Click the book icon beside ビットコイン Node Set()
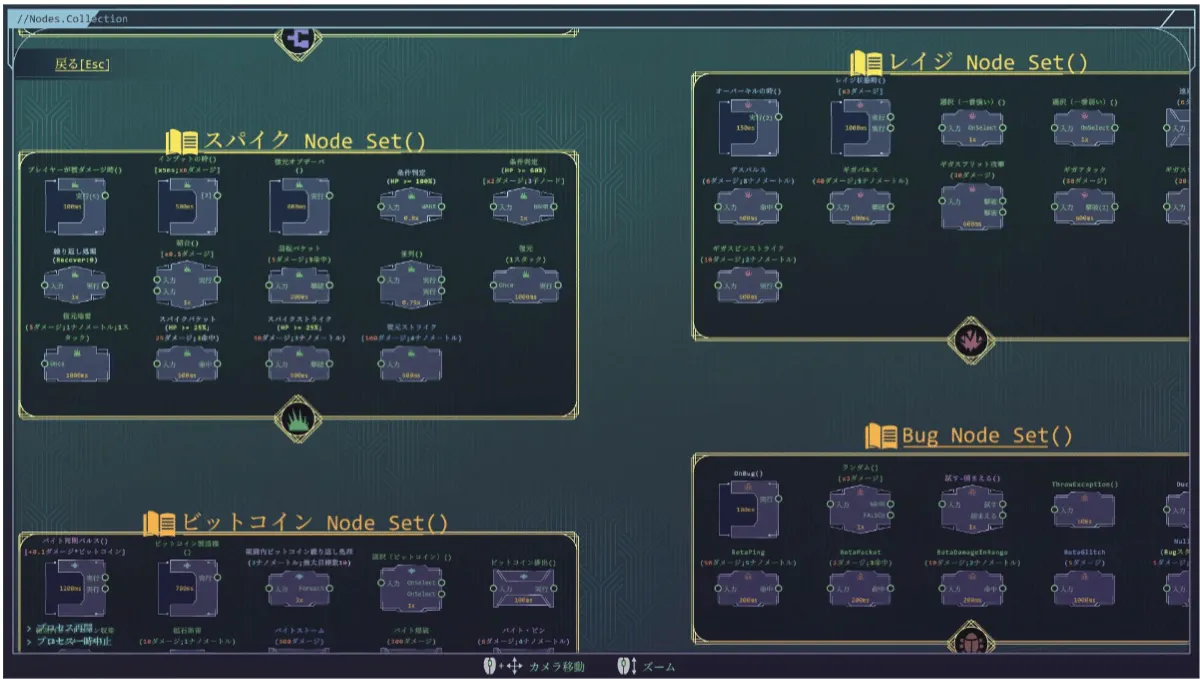Viewport: 1200px width, 679px height. click(159, 523)
